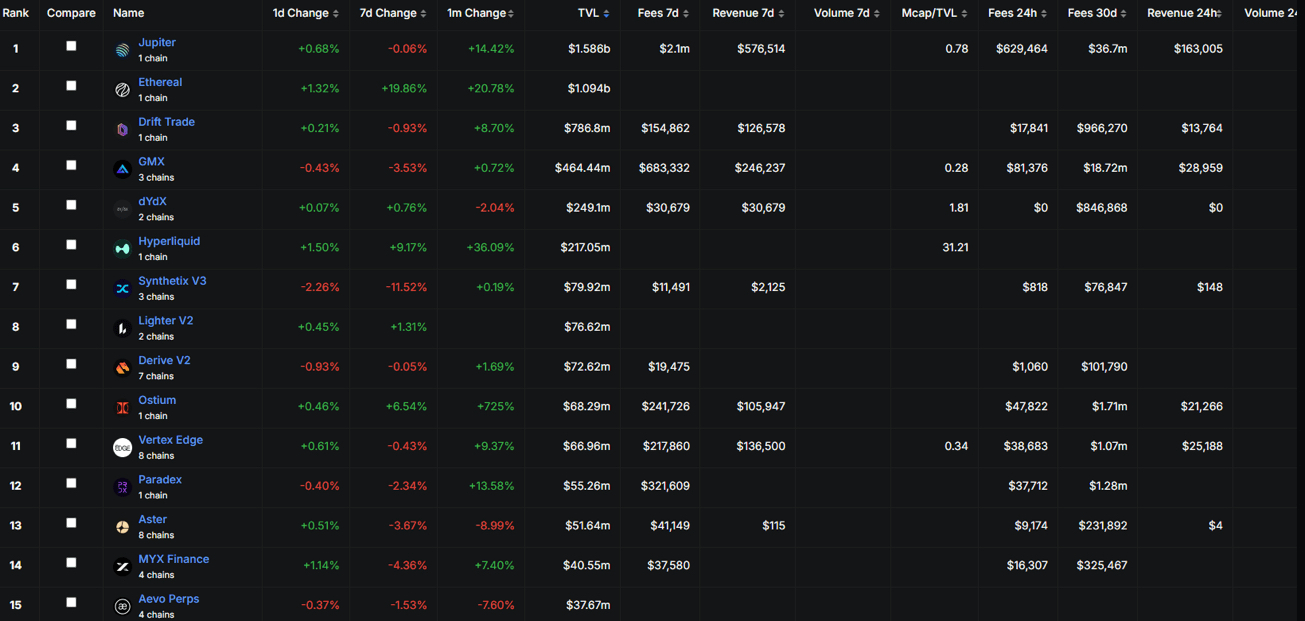Visit the Vertex Edge protocol link
1305x621 pixels.
(x=171, y=440)
